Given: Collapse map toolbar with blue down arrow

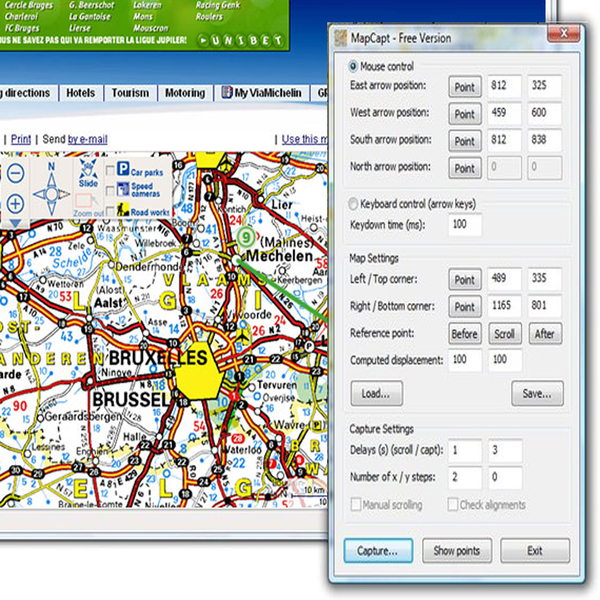Looking at the screenshot, I should pos(15,223).
